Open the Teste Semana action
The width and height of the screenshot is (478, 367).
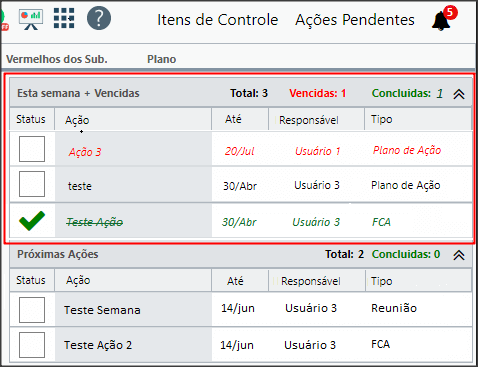coord(102,310)
